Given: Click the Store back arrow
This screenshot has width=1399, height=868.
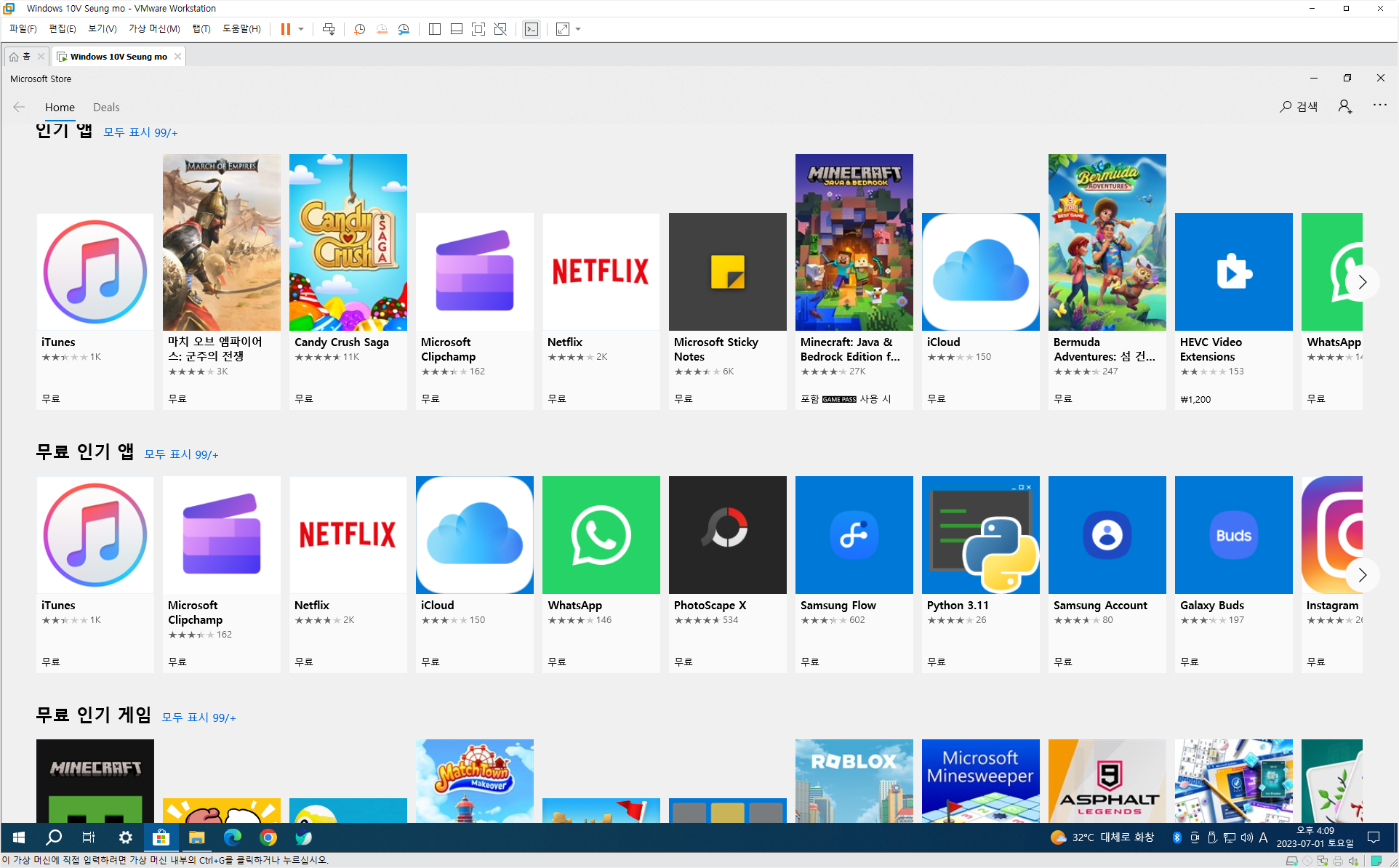Looking at the screenshot, I should (19, 107).
